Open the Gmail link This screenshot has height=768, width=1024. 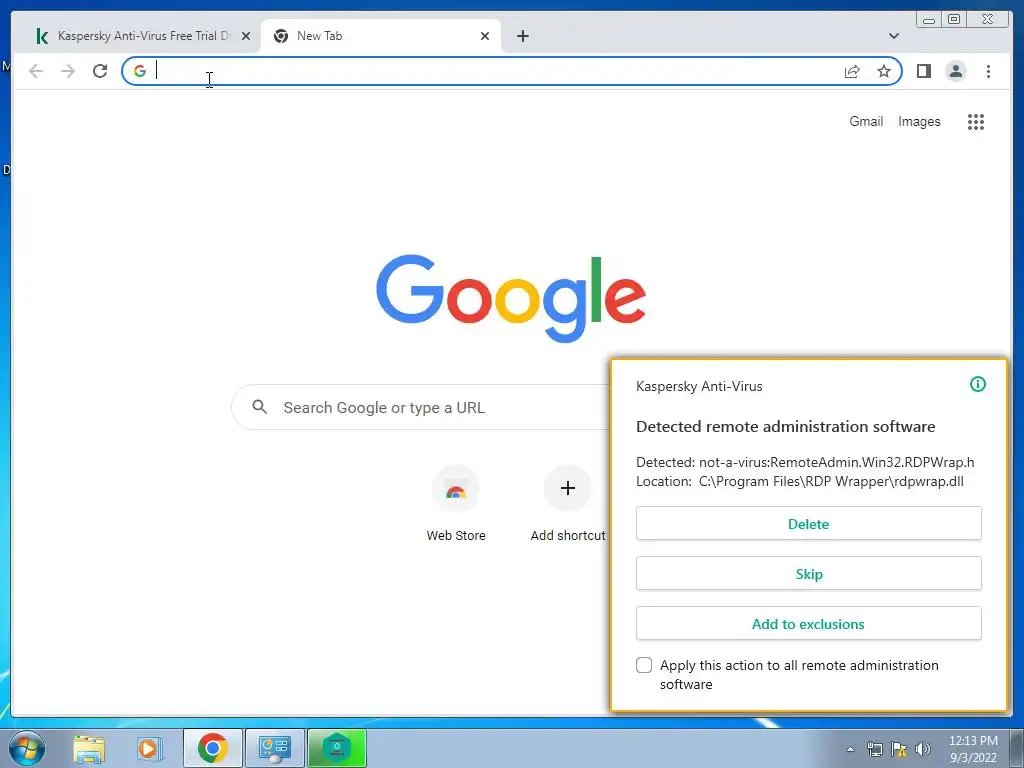[x=866, y=121]
